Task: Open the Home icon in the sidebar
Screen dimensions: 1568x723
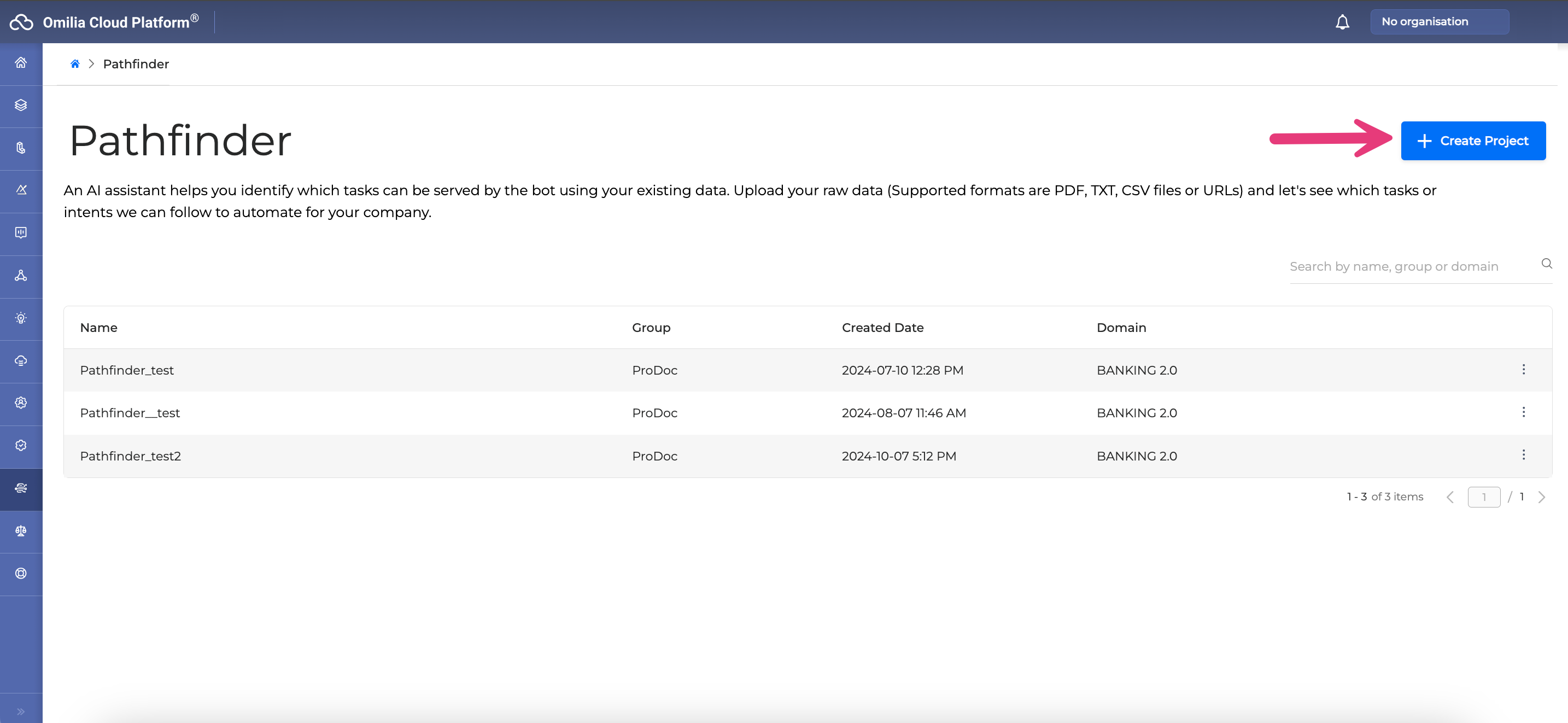Action: [x=21, y=63]
